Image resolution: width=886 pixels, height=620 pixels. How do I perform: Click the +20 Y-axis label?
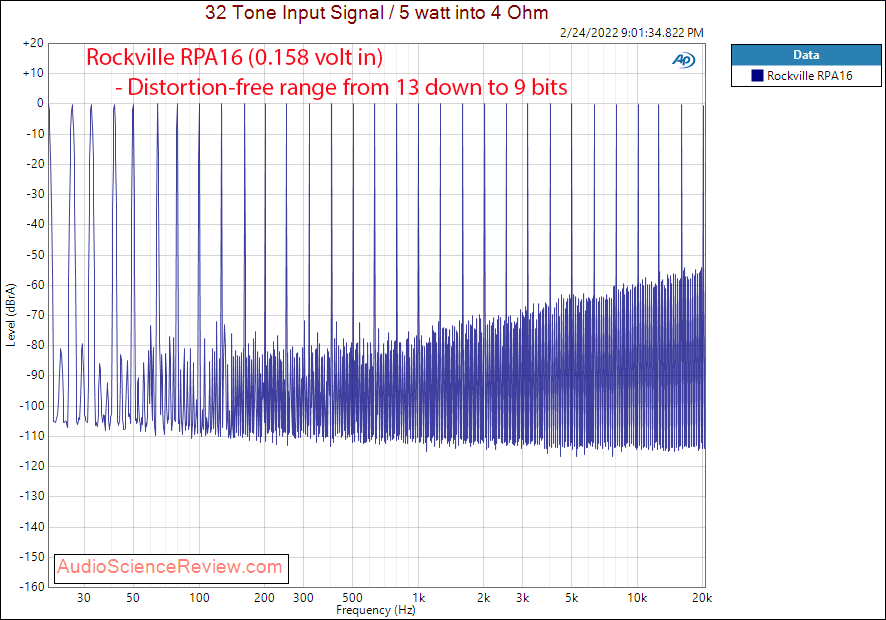(33, 43)
